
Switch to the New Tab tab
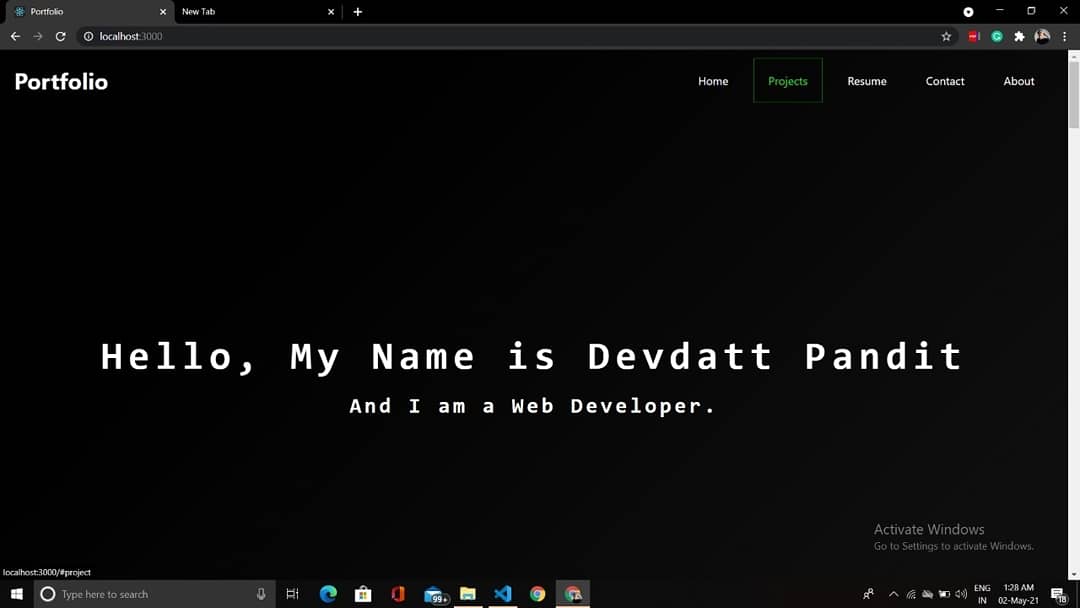click(x=255, y=12)
